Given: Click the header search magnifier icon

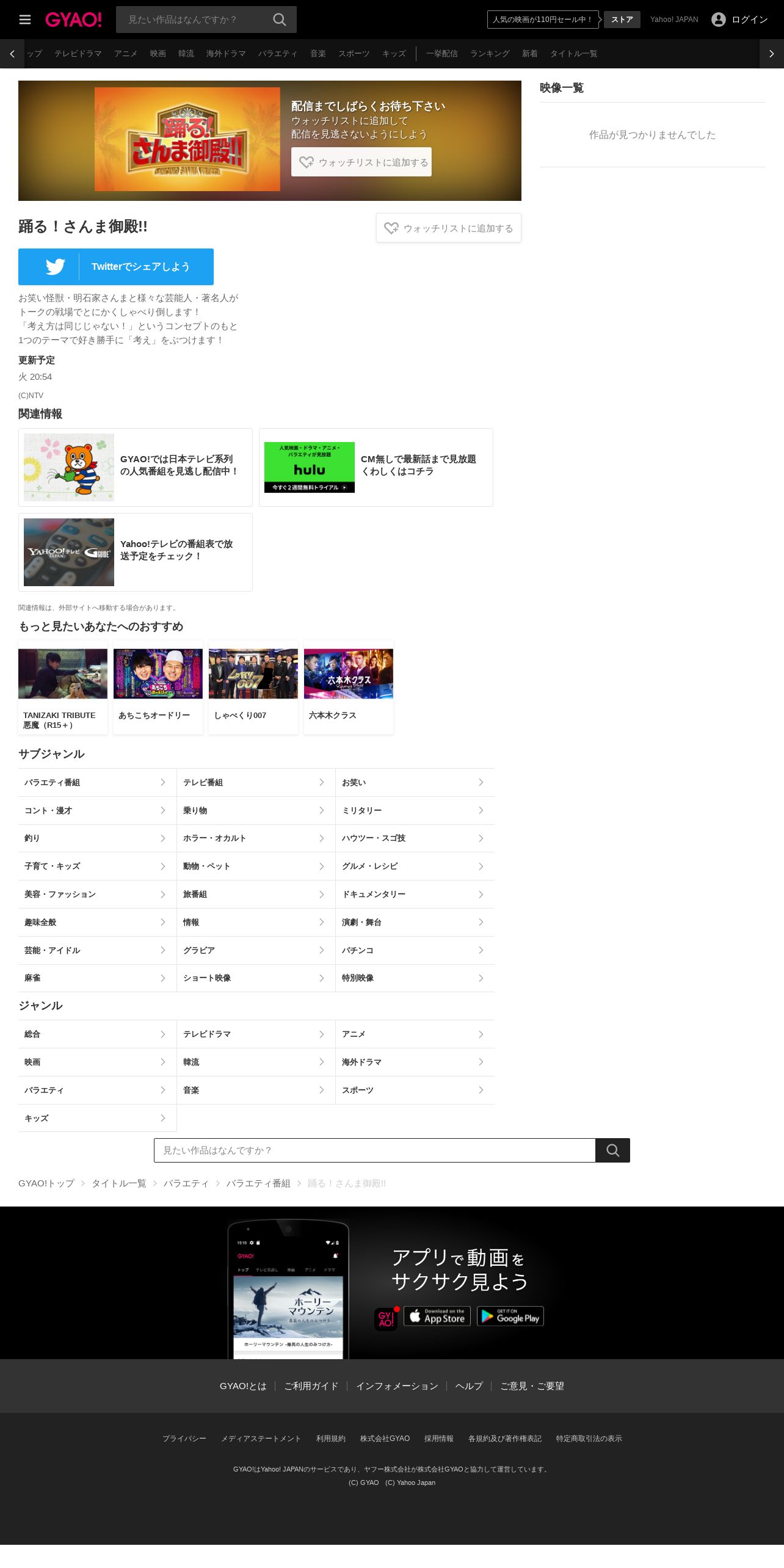Looking at the screenshot, I should click(279, 20).
